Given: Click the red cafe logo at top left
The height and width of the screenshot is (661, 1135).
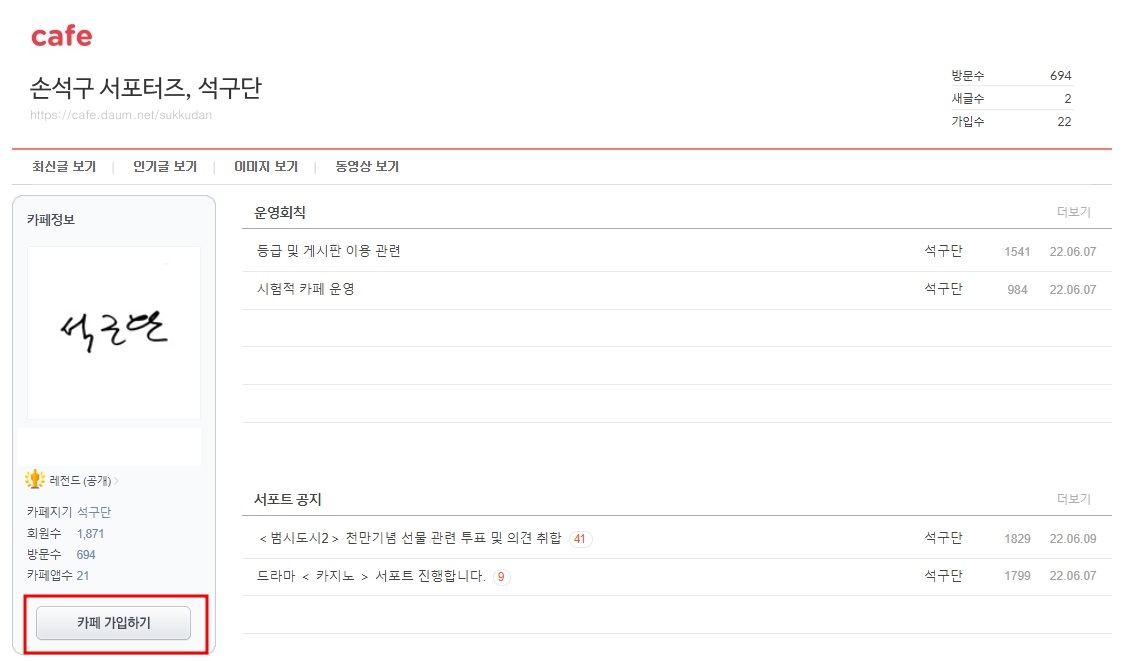Looking at the screenshot, I should (x=61, y=36).
